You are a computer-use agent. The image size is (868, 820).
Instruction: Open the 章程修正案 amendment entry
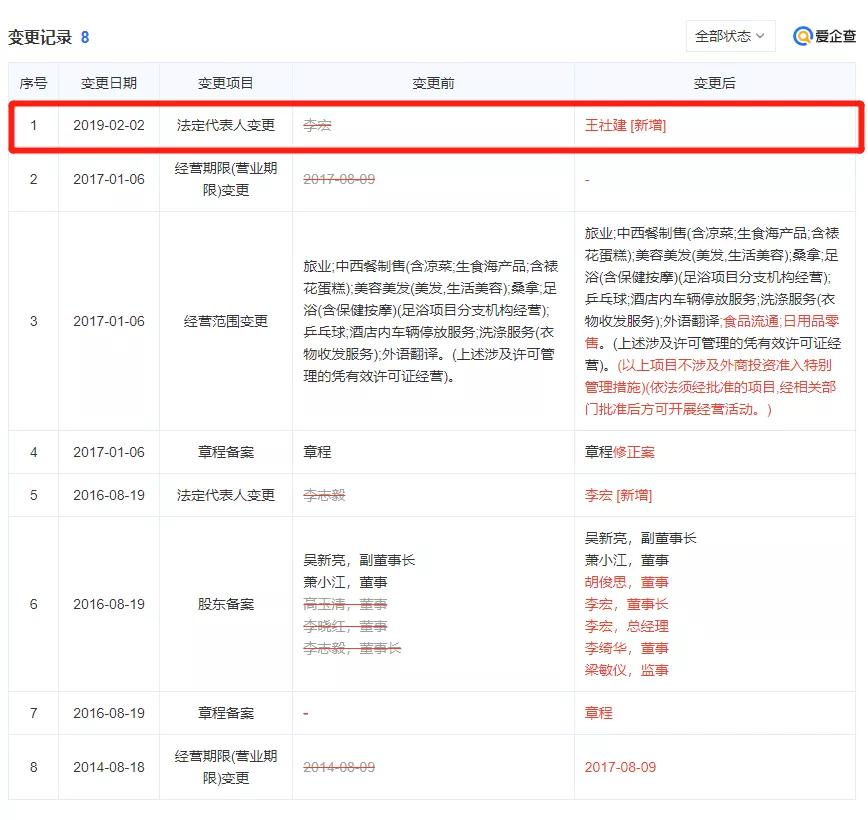622,452
